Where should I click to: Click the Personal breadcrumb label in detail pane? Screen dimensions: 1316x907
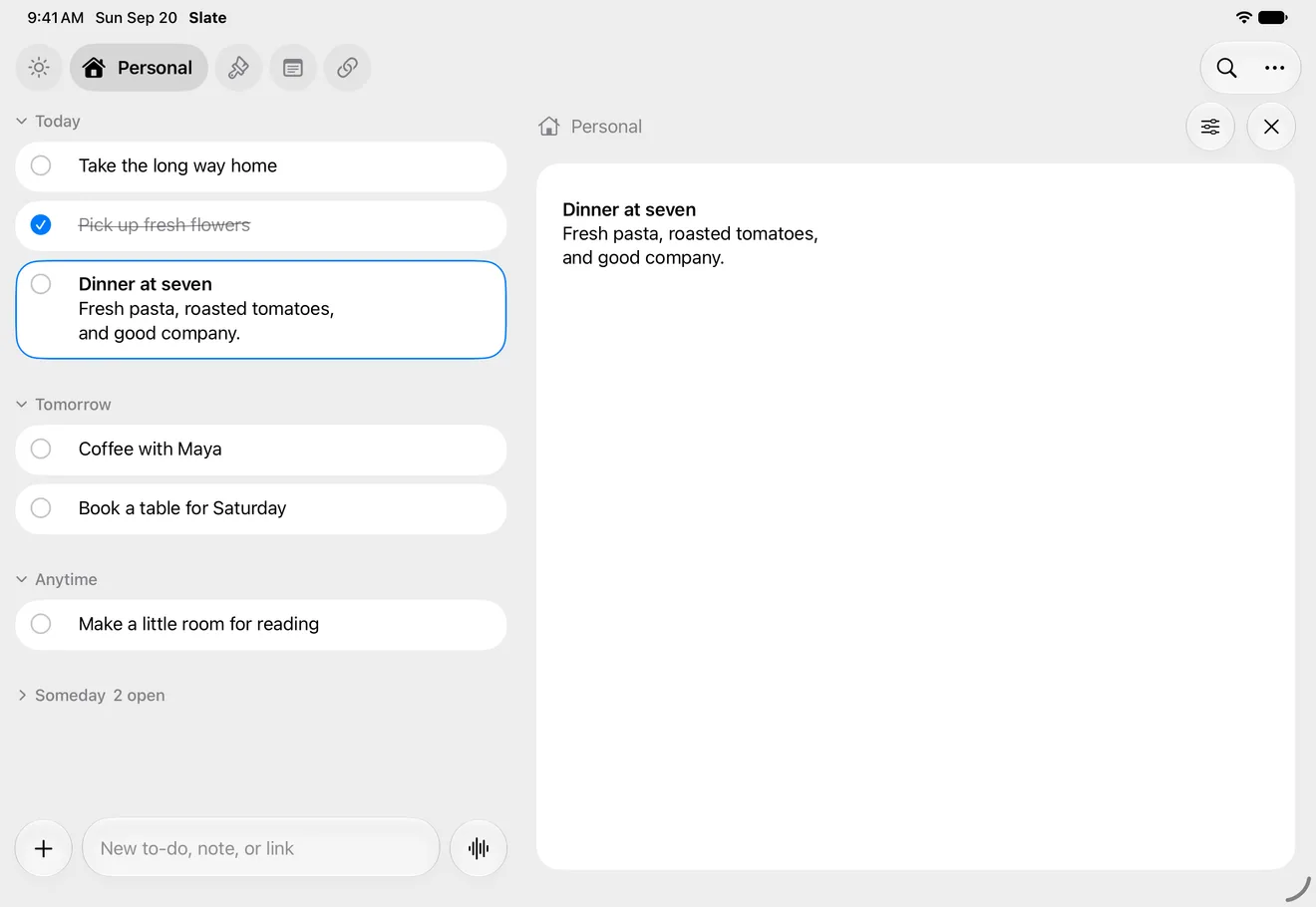[x=606, y=127]
